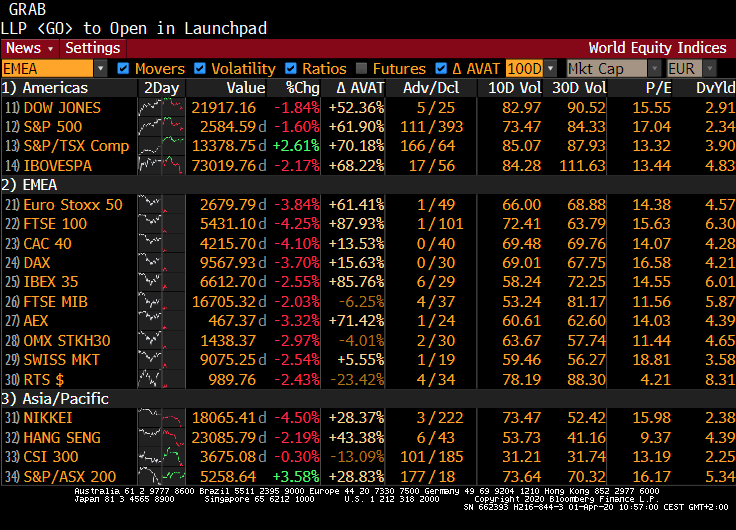Screen dimensions: 736x530
Task: Sort by the Δ AVAT column header
Action: [x=360, y=88]
